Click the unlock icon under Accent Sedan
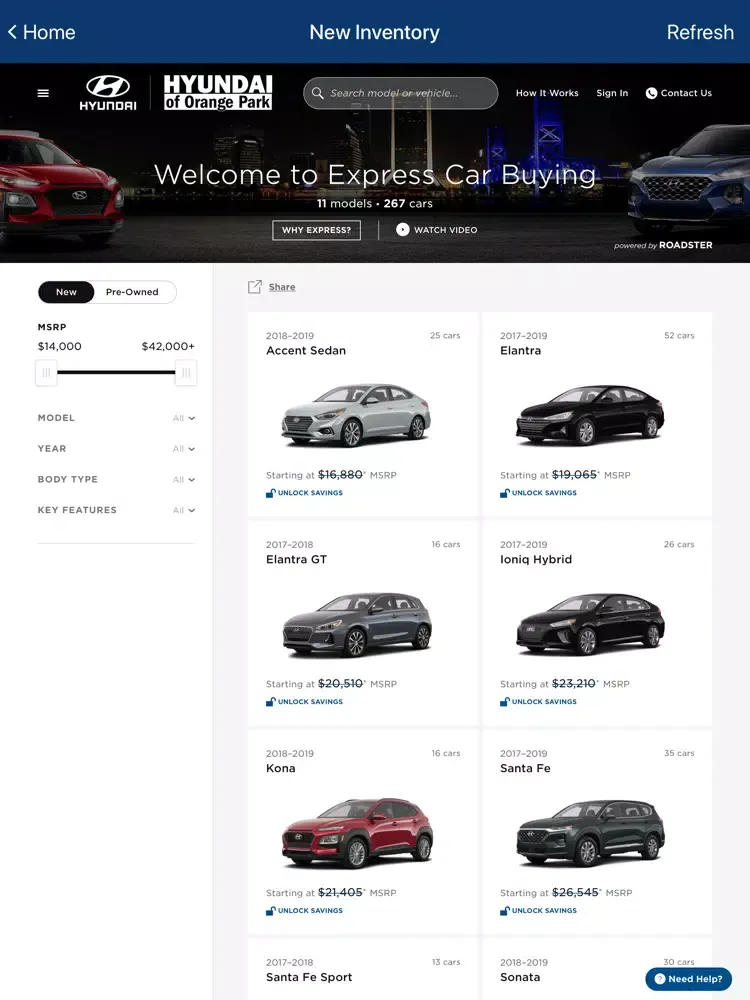The width and height of the screenshot is (750, 1000). (x=270, y=492)
